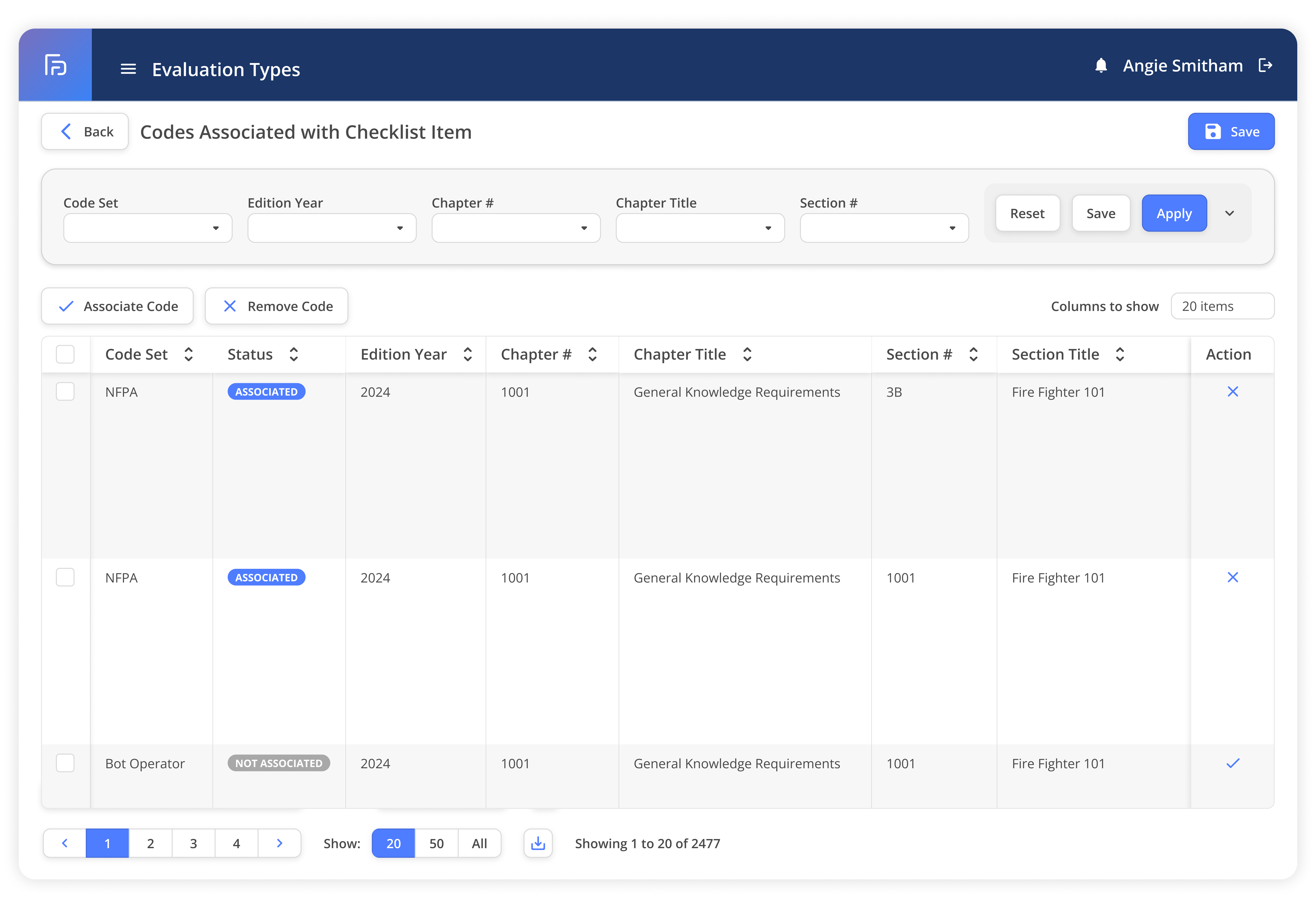Click the Remove Code button

pyautogui.click(x=277, y=306)
